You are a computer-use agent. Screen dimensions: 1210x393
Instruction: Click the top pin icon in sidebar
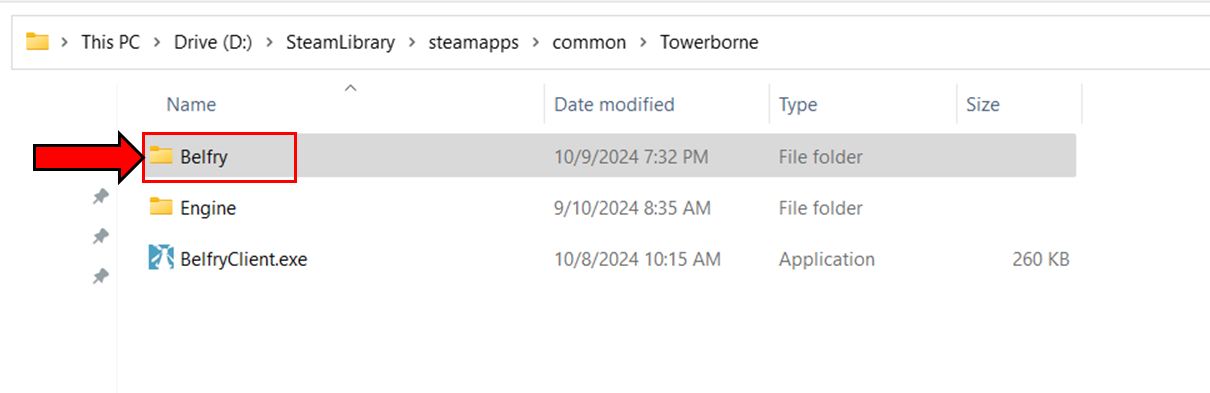click(x=100, y=198)
